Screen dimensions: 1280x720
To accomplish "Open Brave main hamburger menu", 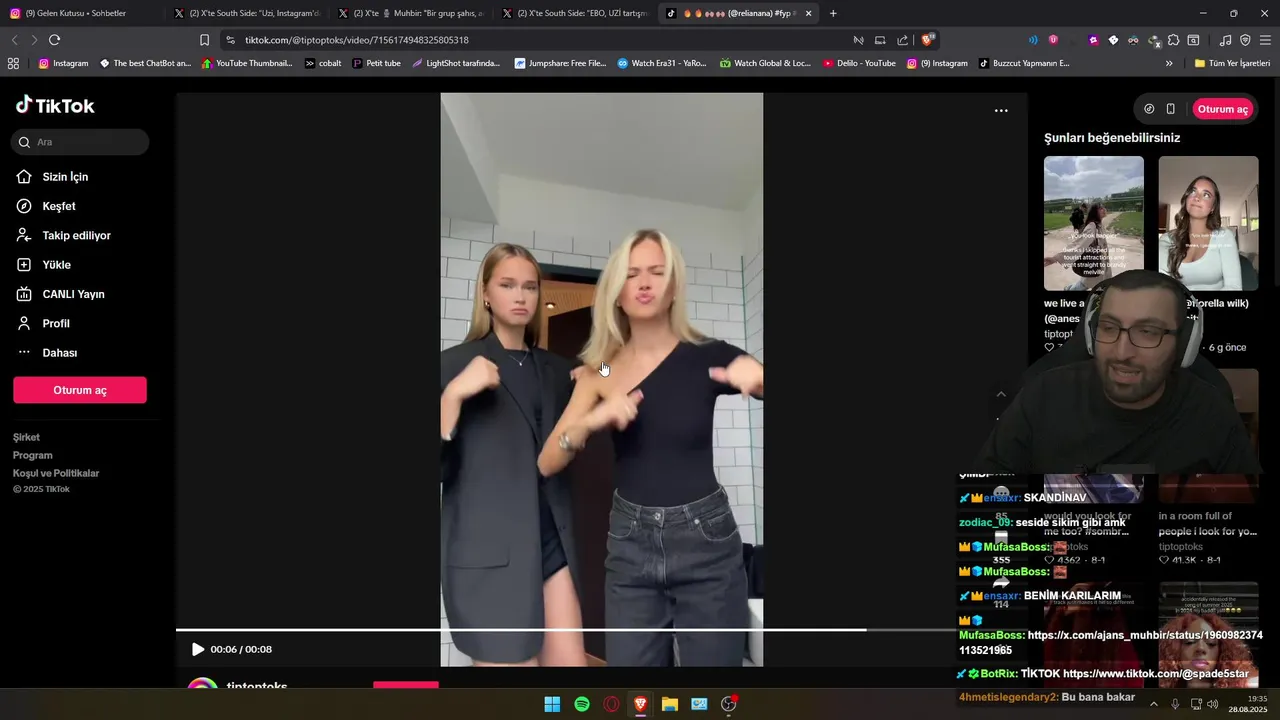I will 1266,40.
